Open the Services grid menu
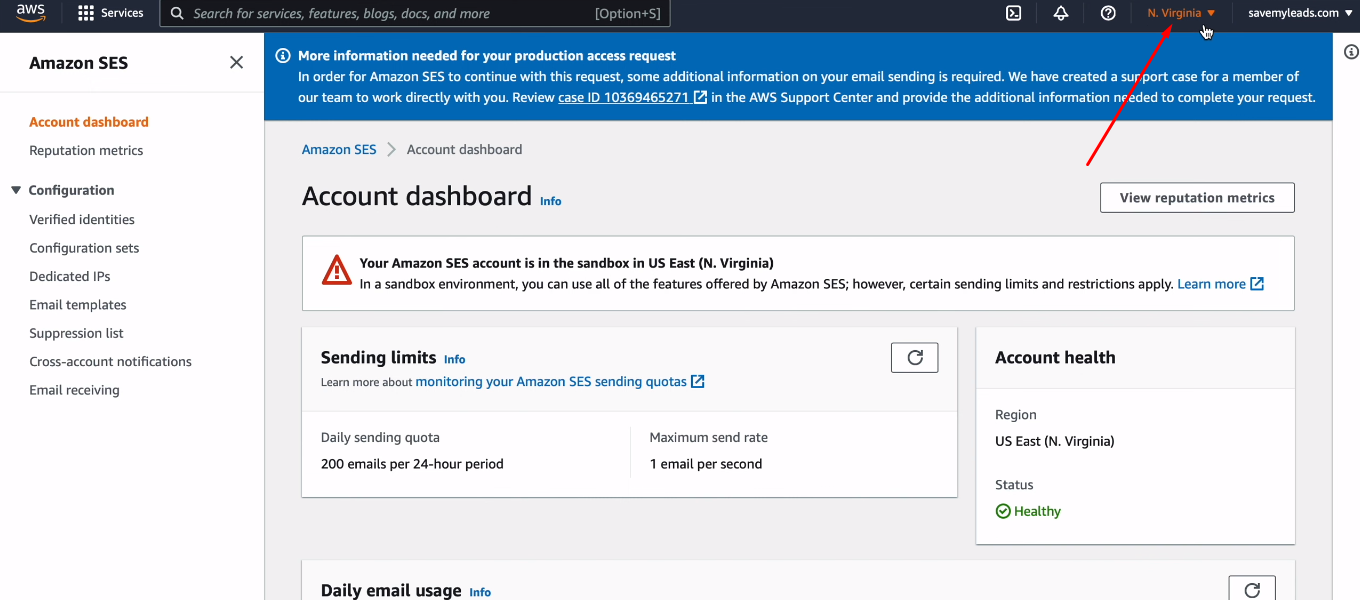Viewport: 1360px width, 600px height. tap(111, 13)
